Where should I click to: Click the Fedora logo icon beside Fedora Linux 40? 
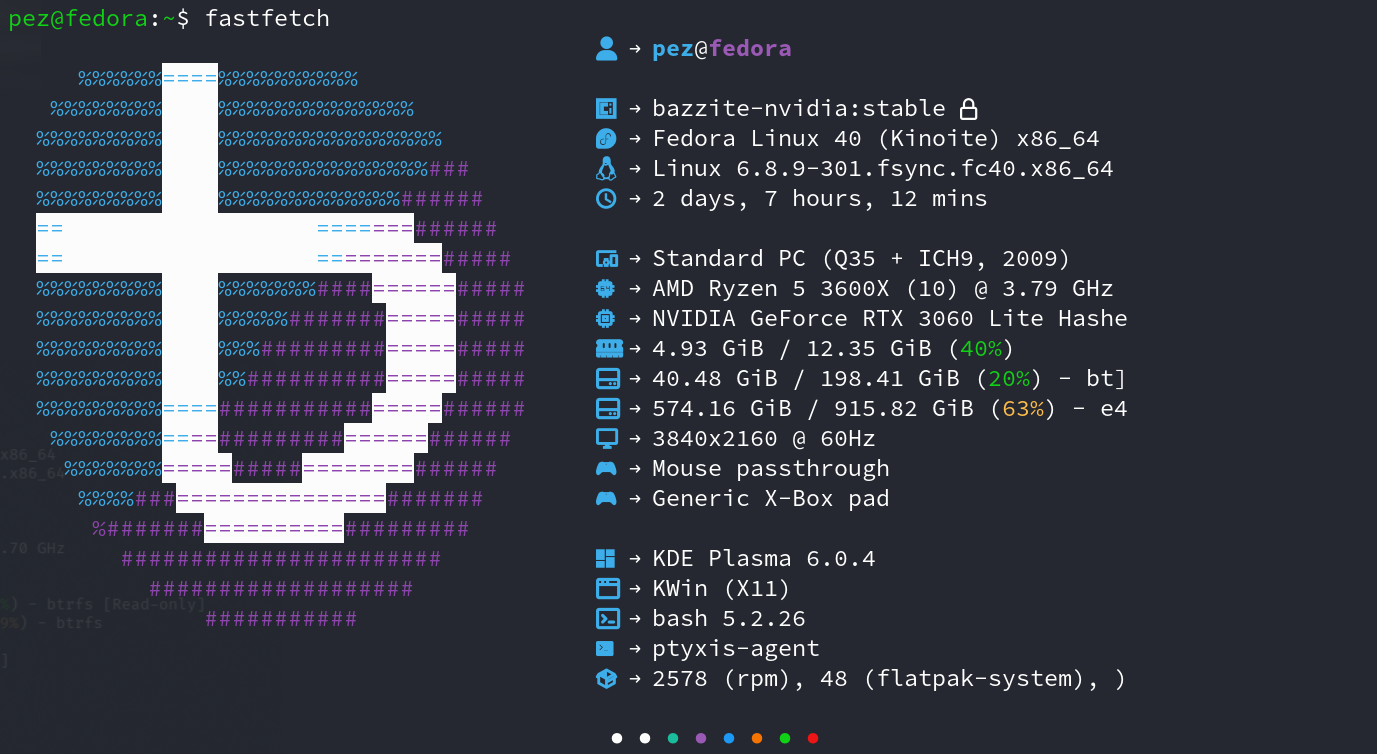coord(606,138)
